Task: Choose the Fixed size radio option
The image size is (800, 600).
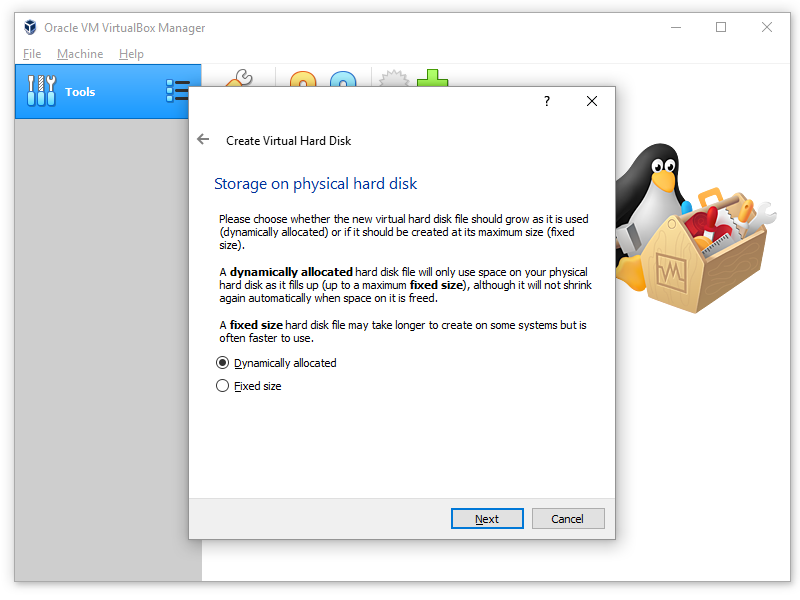Action: [x=223, y=386]
